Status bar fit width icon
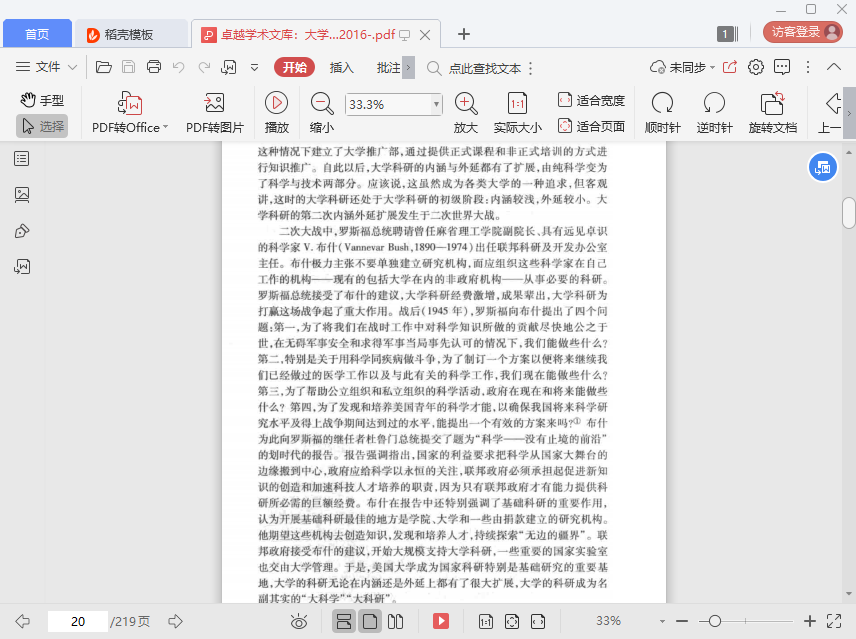The height and width of the screenshot is (639, 856). pos(538,622)
